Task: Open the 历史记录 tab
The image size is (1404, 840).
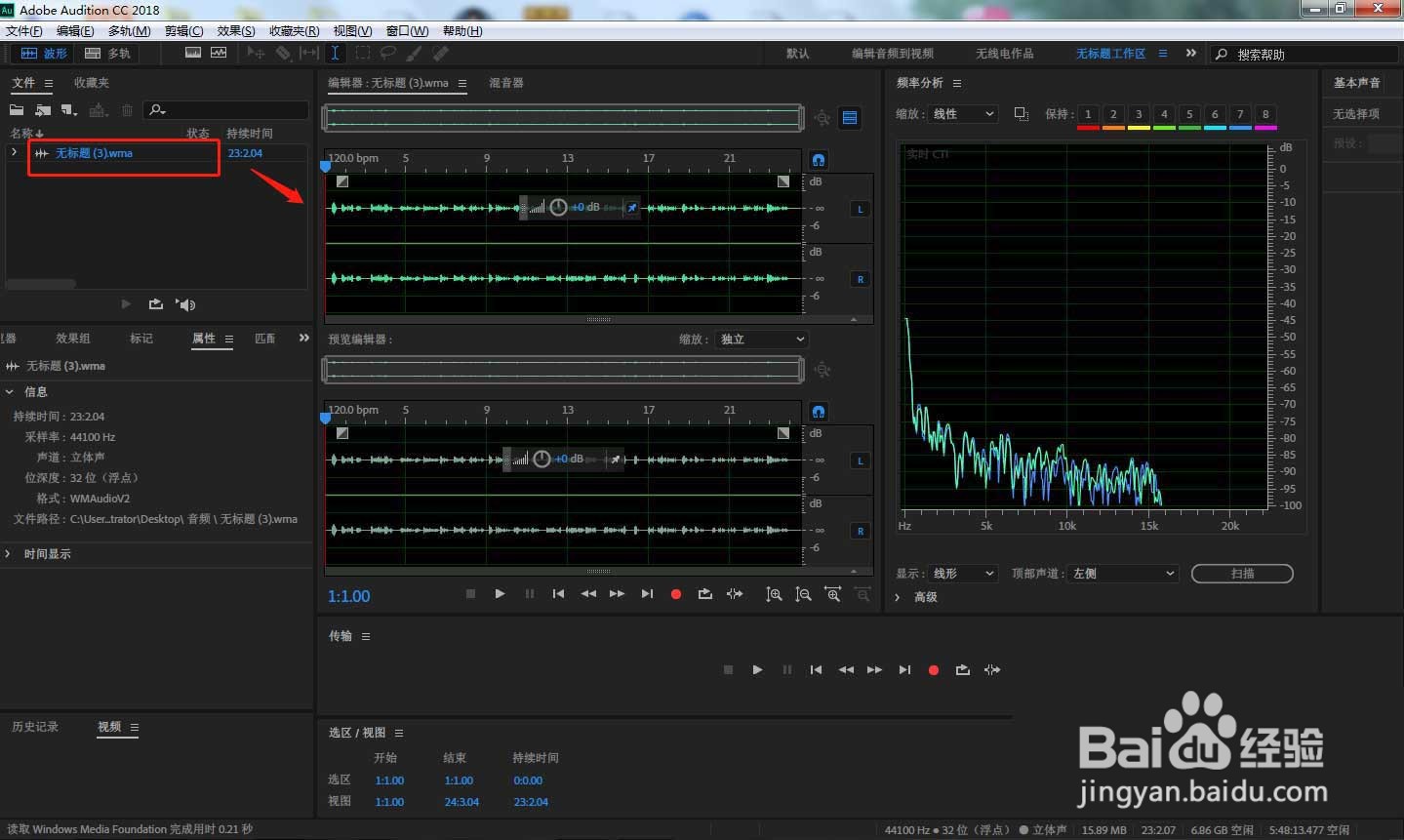Action: (35, 727)
